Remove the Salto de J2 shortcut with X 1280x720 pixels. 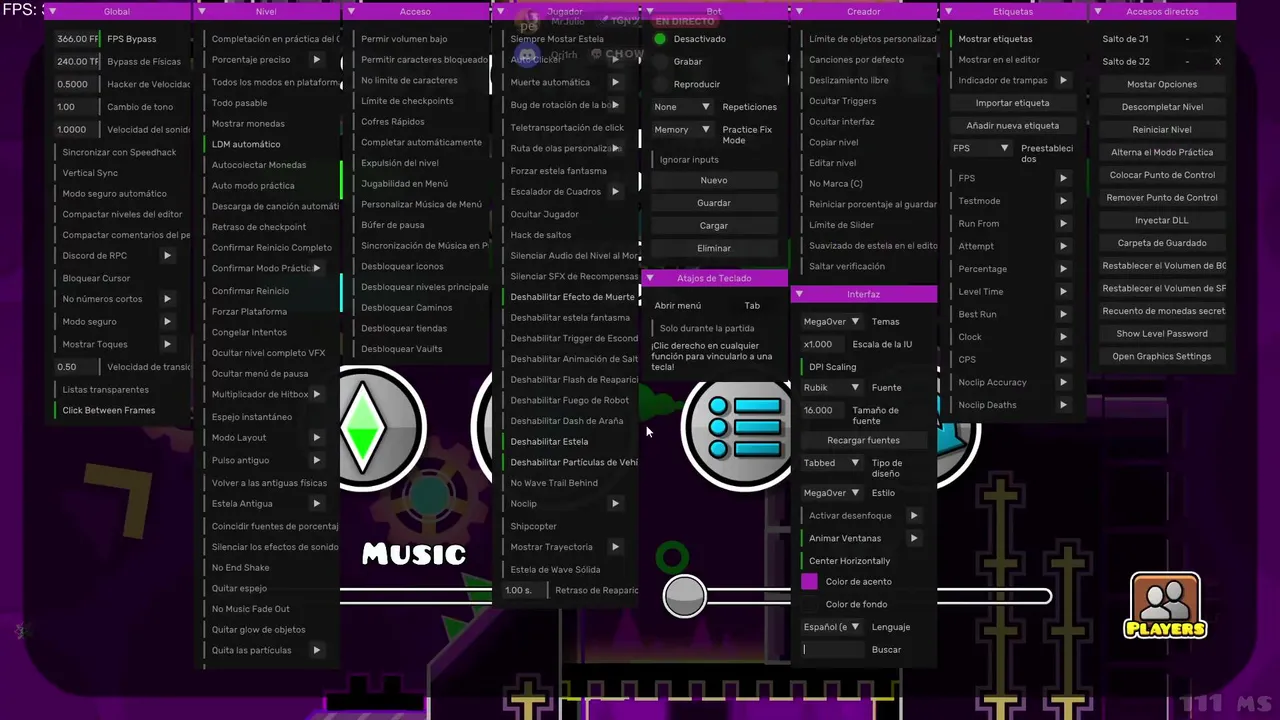[x=1218, y=62]
